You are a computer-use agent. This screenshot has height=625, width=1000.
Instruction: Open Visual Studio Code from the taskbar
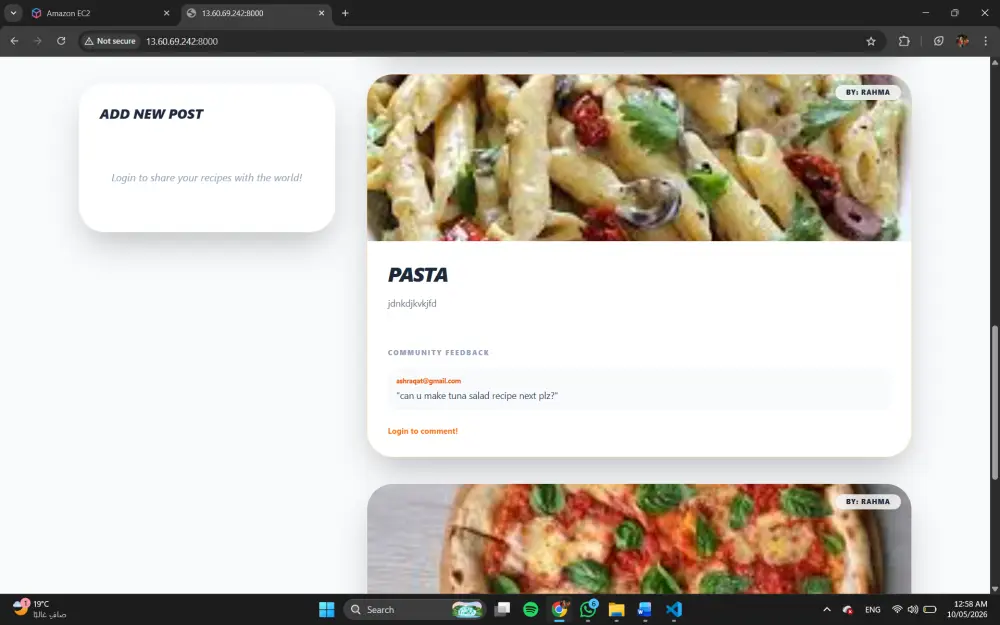click(x=673, y=610)
